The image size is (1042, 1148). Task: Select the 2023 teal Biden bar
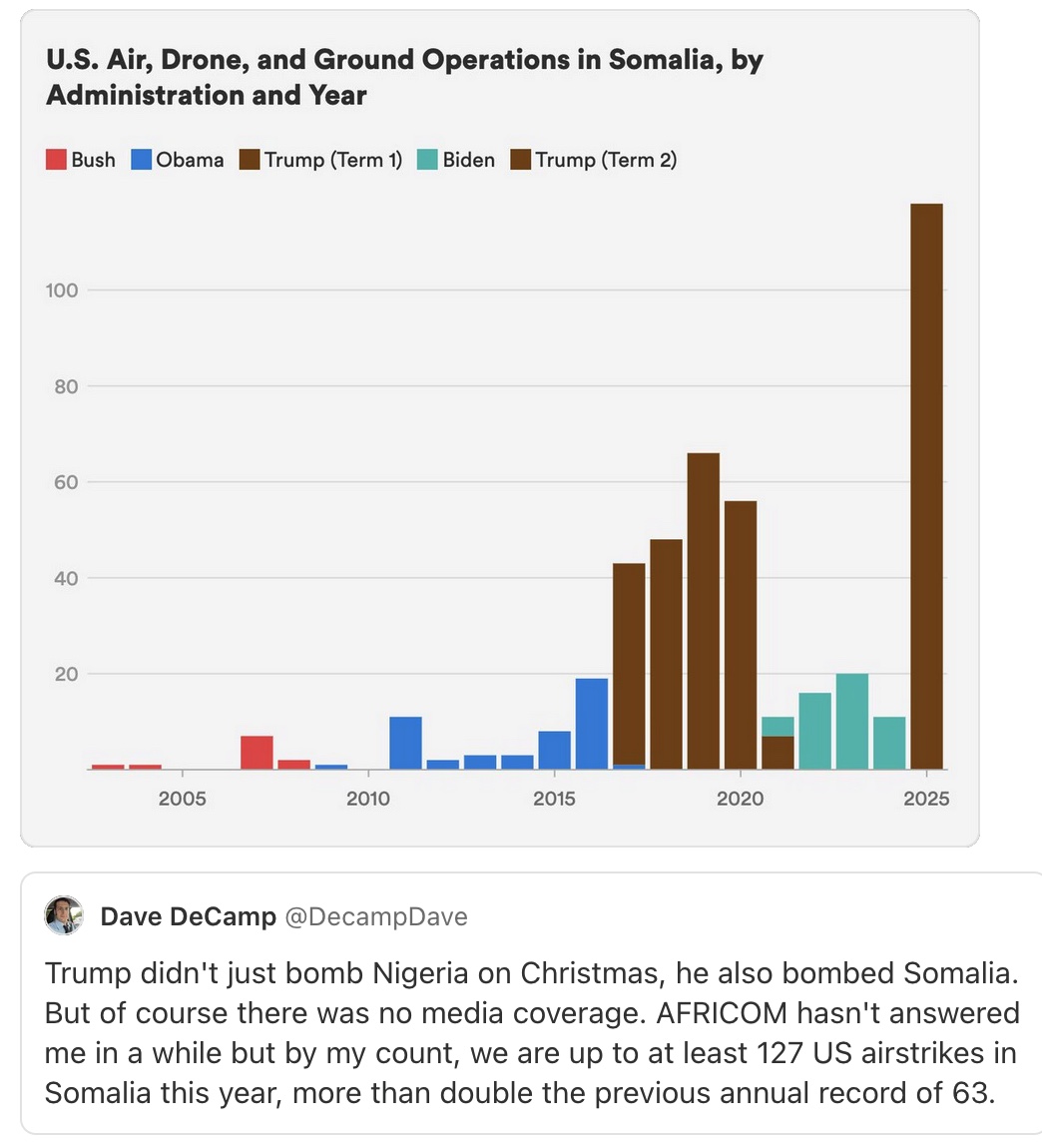(851, 722)
